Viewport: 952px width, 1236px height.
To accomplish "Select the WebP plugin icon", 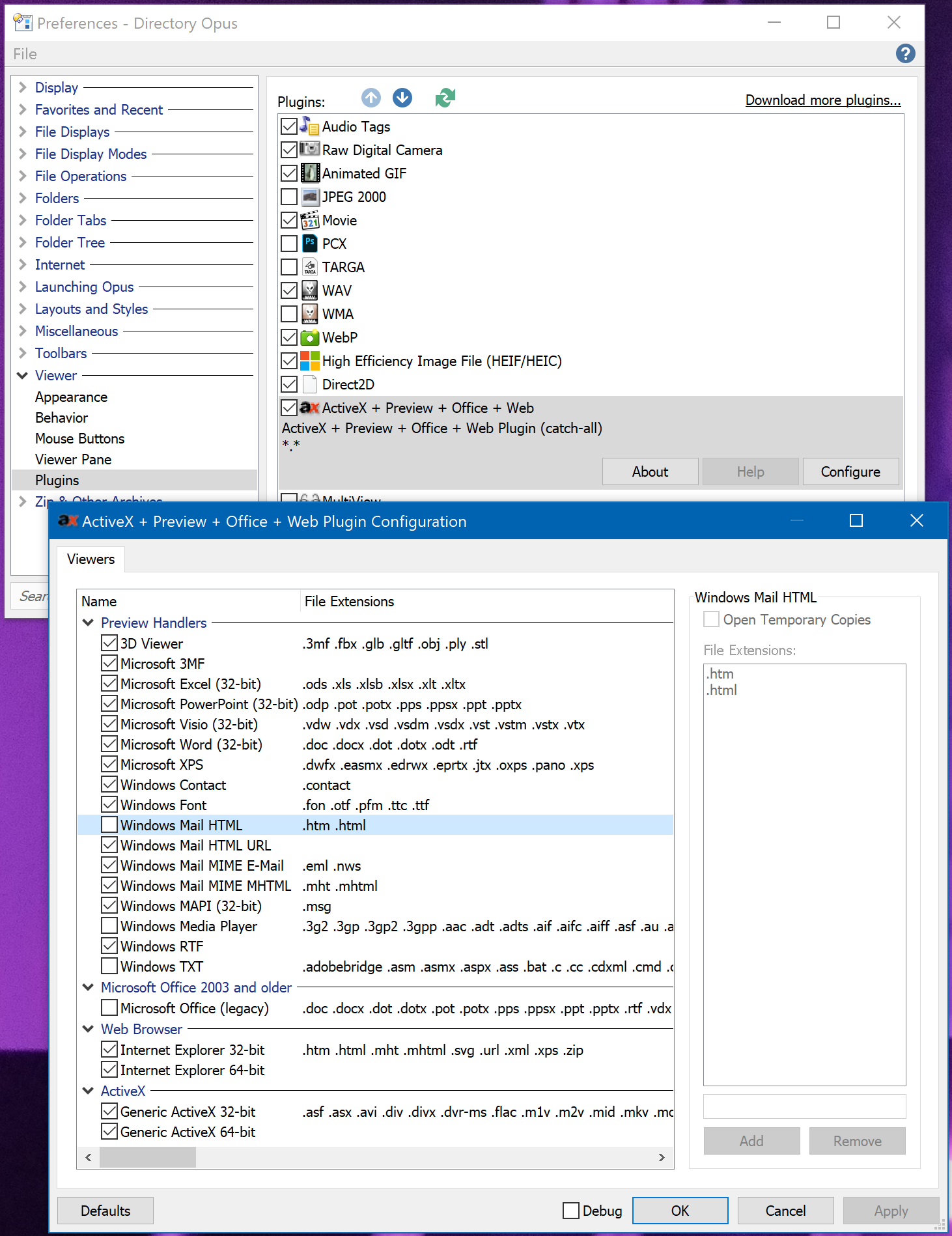I will pyautogui.click(x=309, y=337).
